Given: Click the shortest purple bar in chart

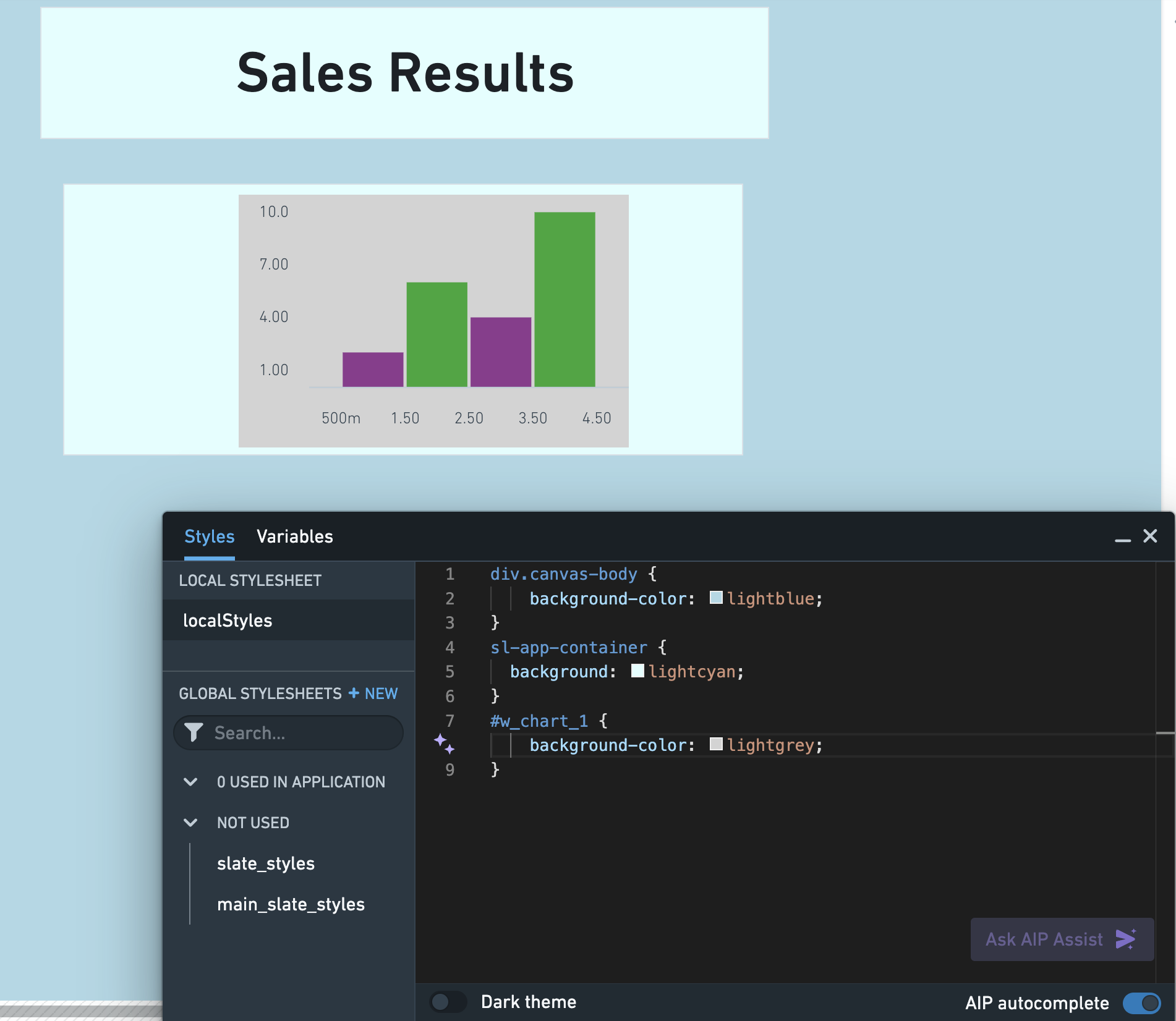Looking at the screenshot, I should point(373,370).
